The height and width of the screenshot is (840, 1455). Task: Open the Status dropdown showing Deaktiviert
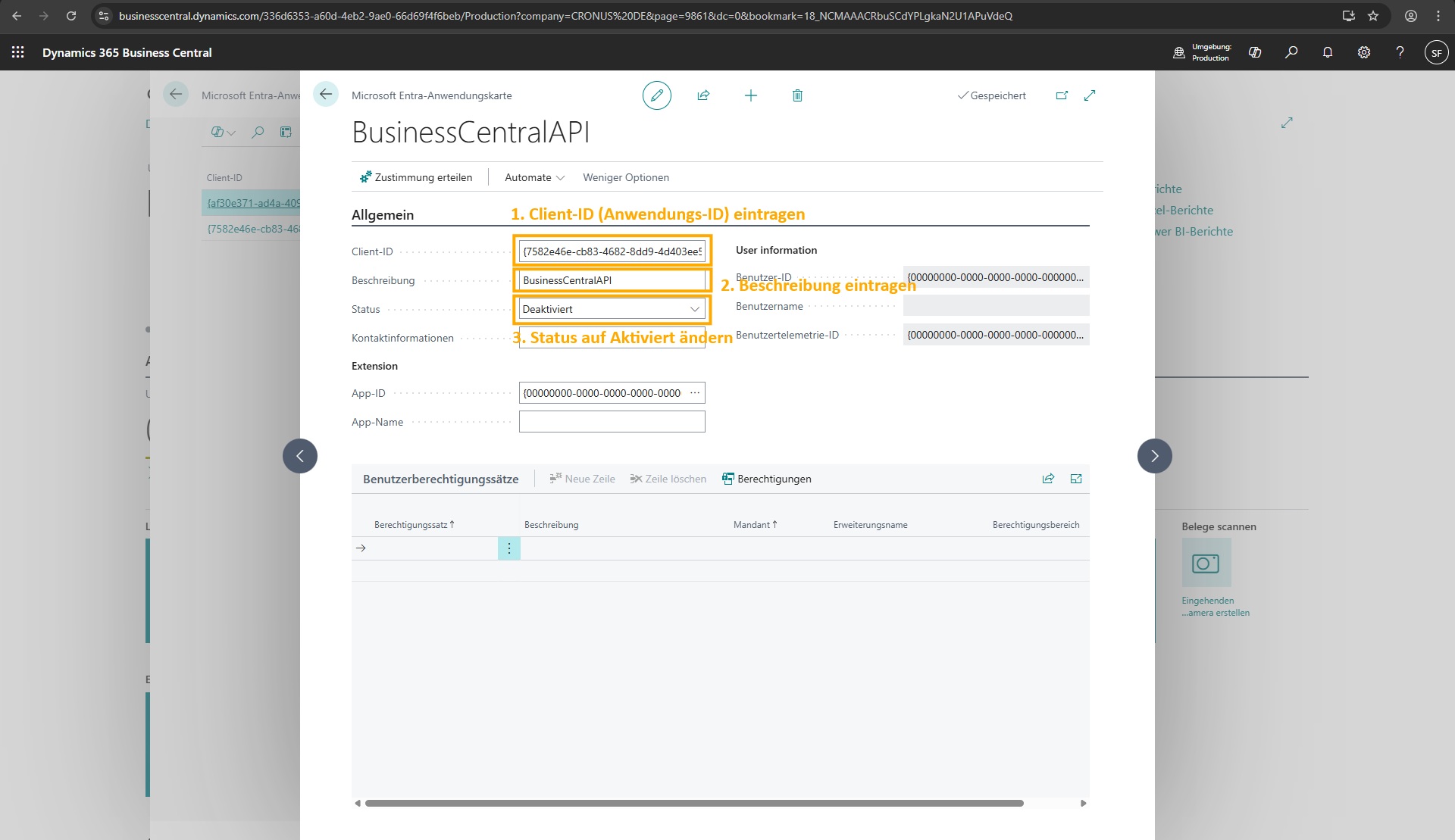(612, 309)
